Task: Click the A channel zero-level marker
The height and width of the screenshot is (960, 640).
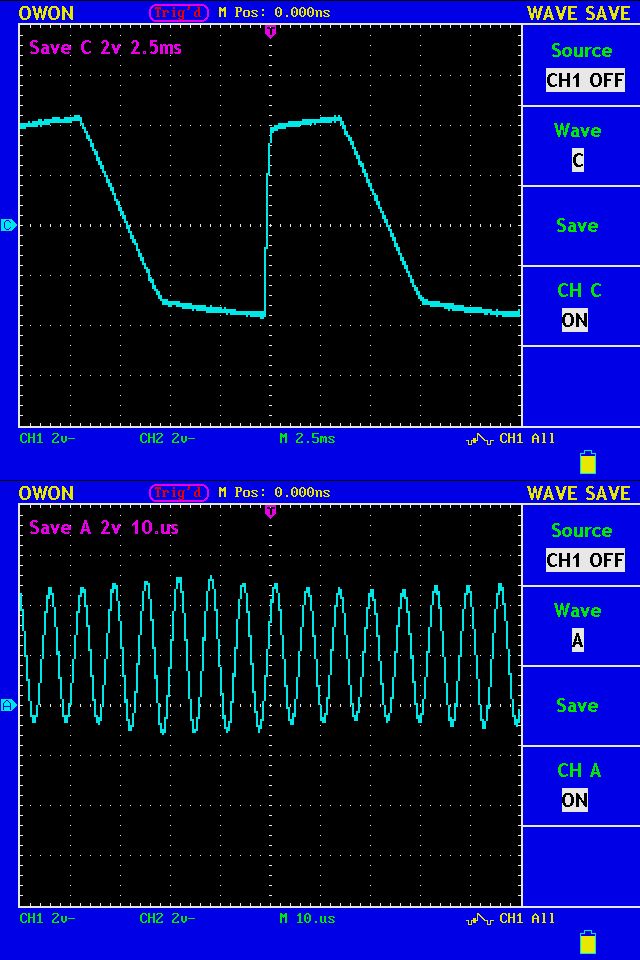Action: (x=8, y=705)
